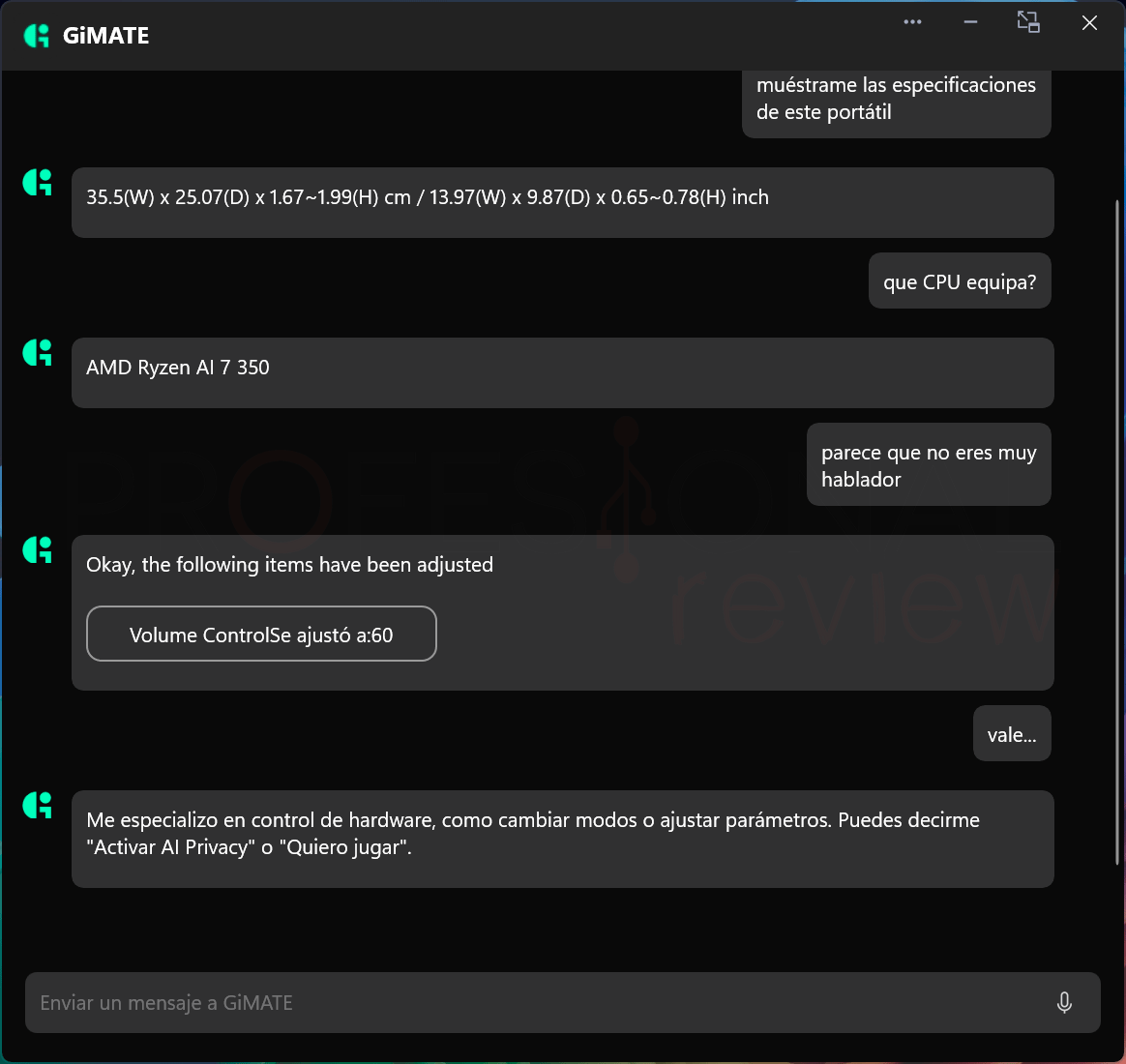Image resolution: width=1126 pixels, height=1064 pixels.
Task: Click GiMATE avatar beside dimensions reply
Action: tap(38, 183)
